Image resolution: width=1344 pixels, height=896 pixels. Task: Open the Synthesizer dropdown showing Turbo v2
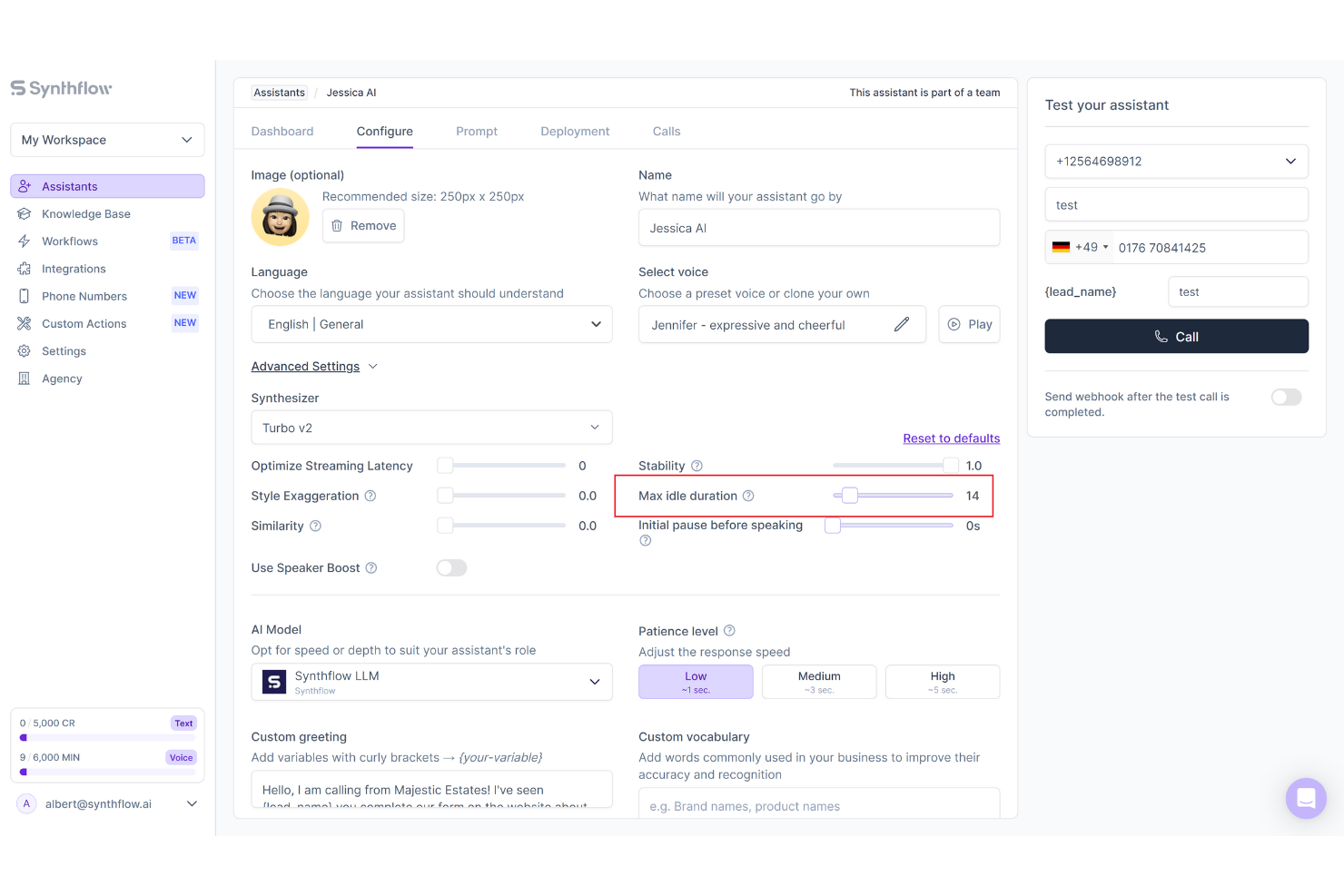tap(431, 427)
